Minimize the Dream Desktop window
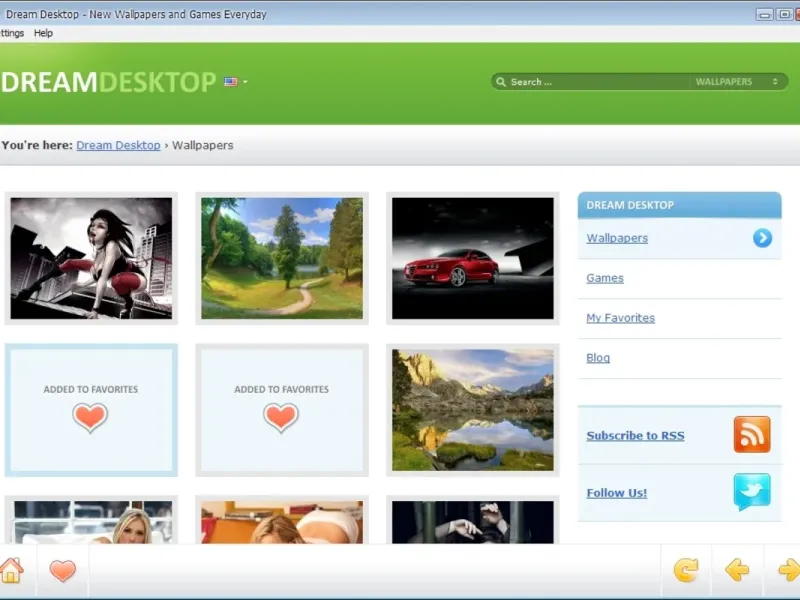The width and height of the screenshot is (800, 600). tap(764, 14)
